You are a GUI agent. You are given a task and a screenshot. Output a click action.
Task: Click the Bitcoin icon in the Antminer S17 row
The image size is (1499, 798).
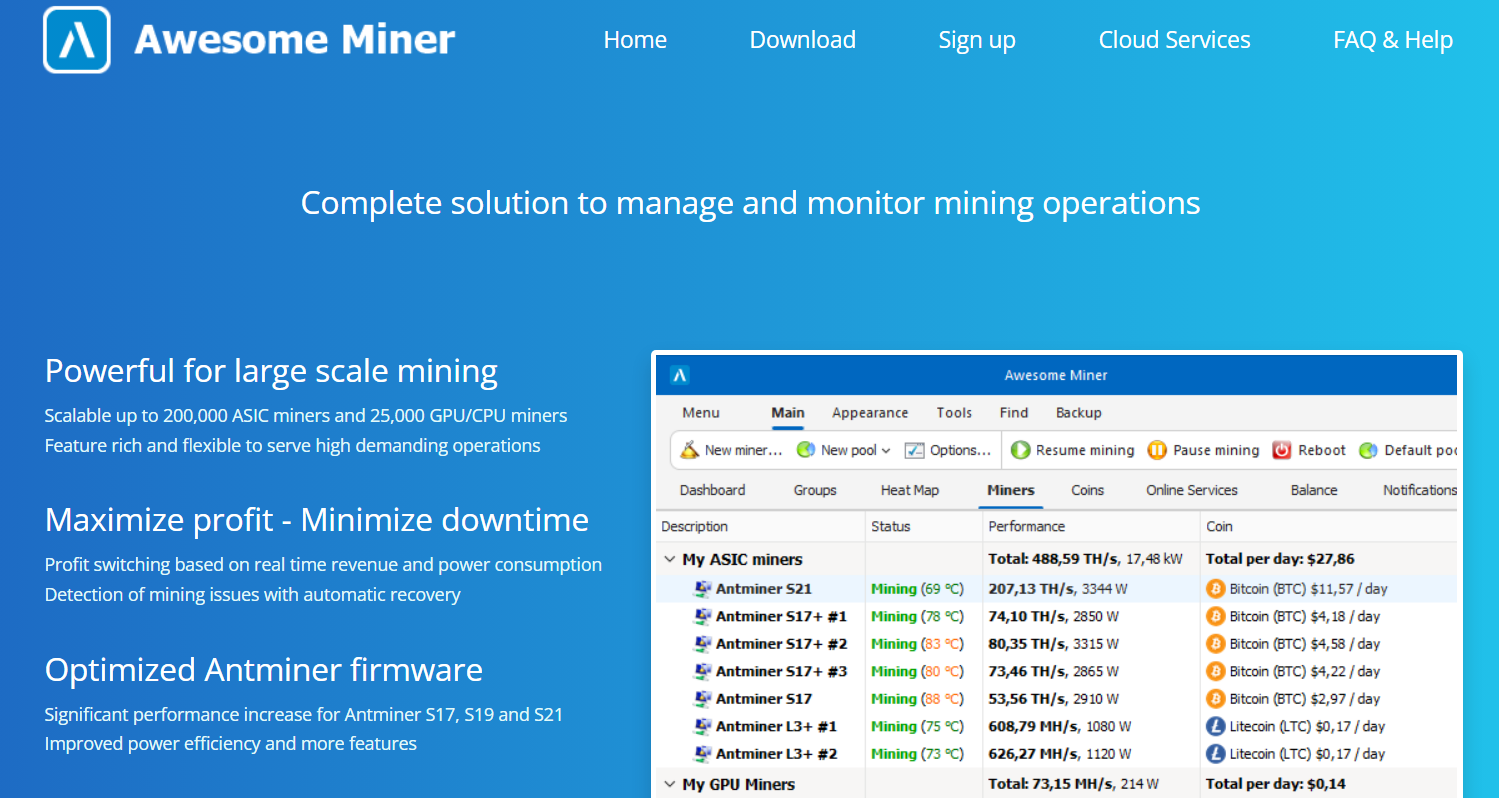[1216, 699]
